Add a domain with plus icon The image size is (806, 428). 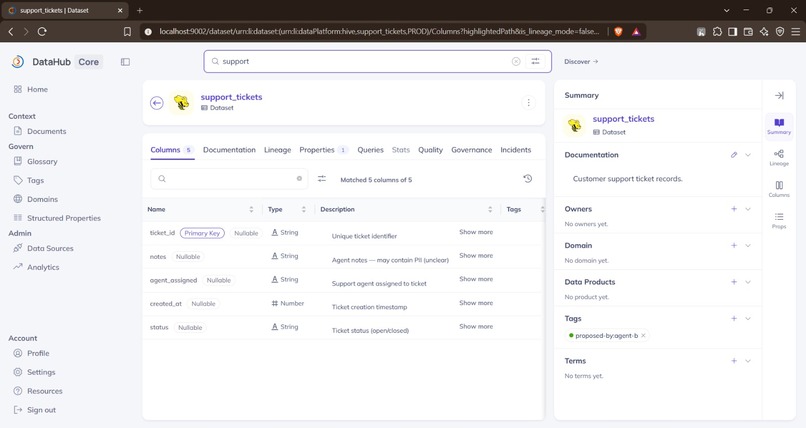[x=734, y=246]
